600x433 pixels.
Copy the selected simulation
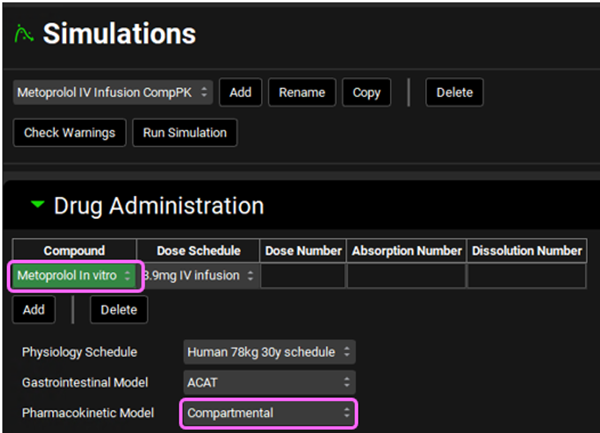366,92
